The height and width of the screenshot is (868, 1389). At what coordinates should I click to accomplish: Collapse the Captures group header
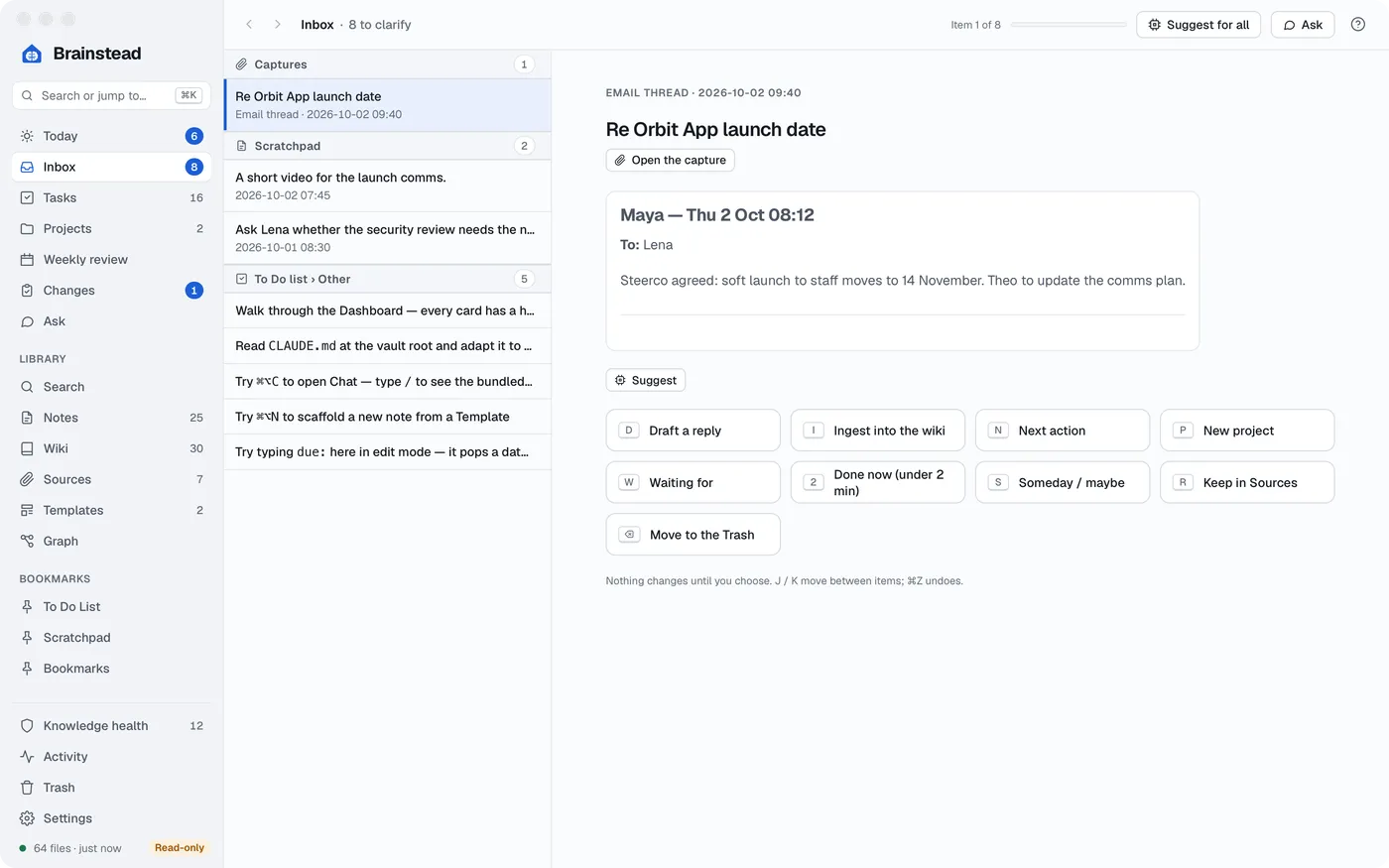387,64
